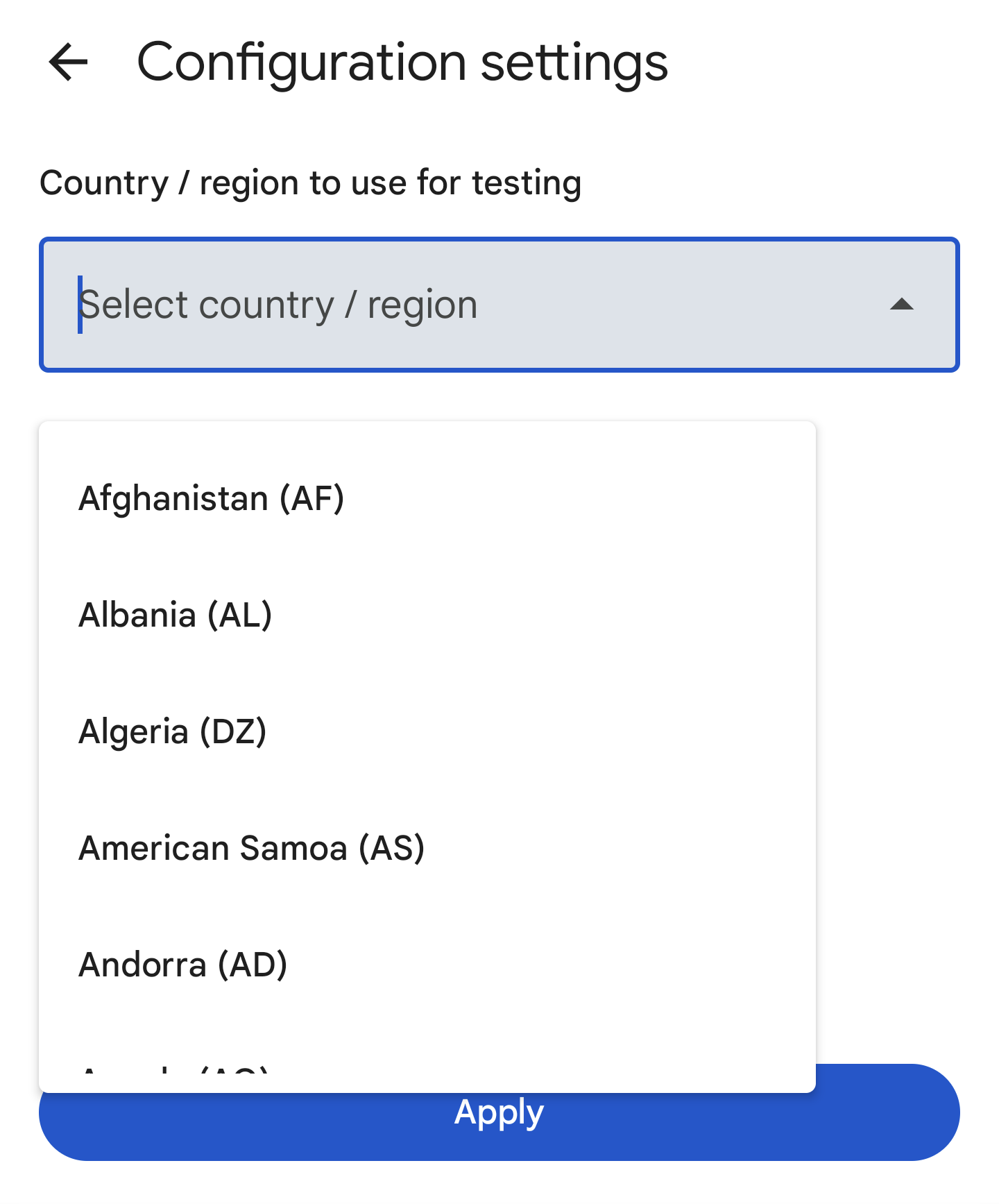Click the Country / region to use for testing label
Viewport: 999px width, 1204px height.
(310, 183)
